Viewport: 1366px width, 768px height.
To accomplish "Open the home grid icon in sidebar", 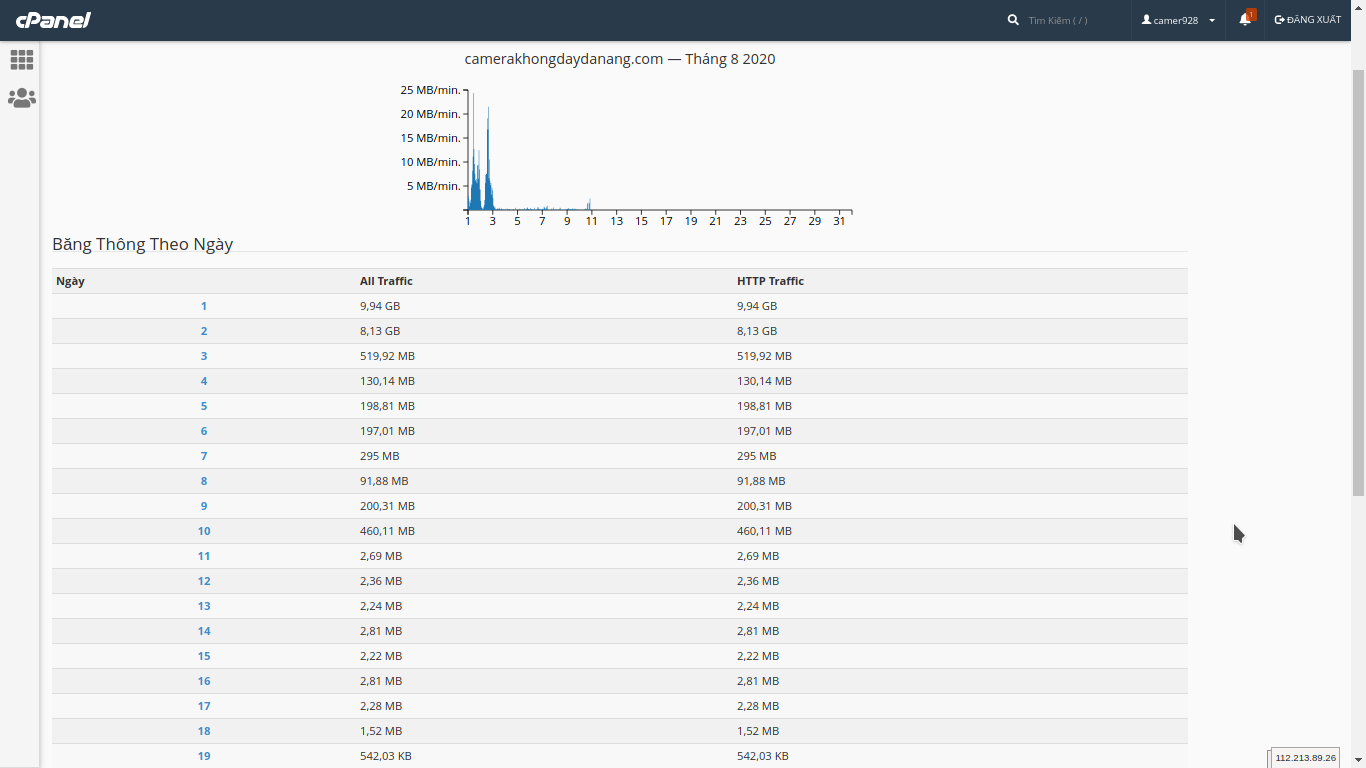I will 22,60.
